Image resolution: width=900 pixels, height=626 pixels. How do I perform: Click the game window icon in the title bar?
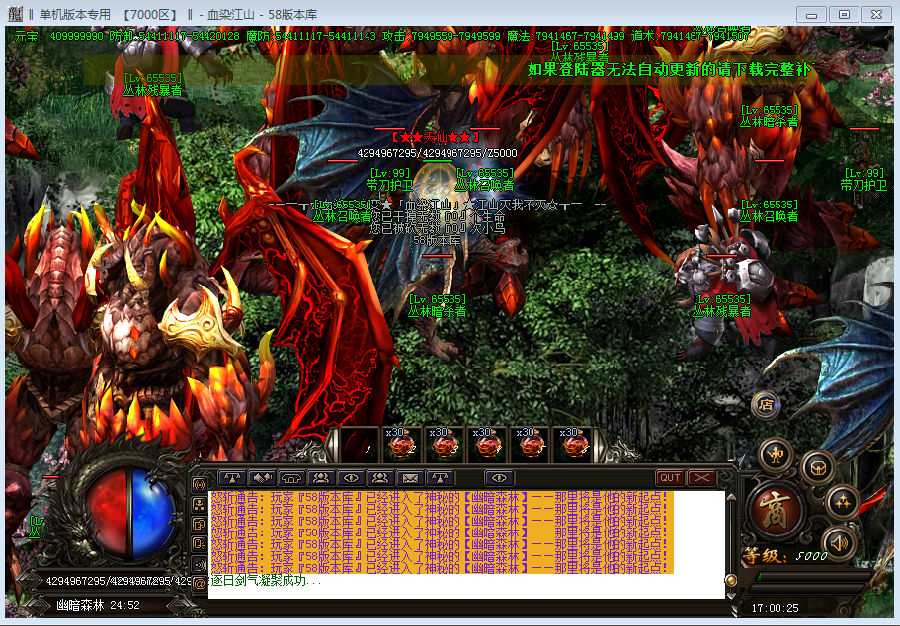pyautogui.click(x=15, y=14)
